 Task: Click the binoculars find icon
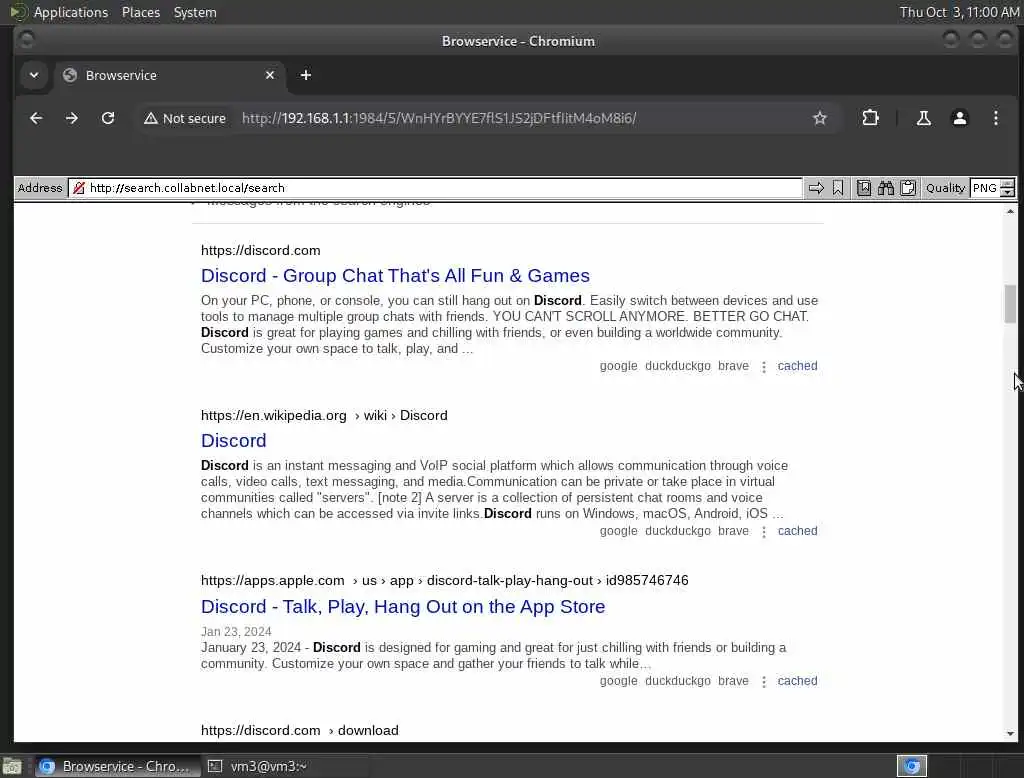pyautogui.click(x=886, y=188)
